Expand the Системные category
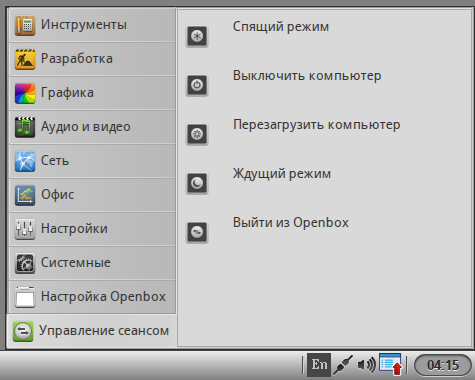475x380 pixels. (x=92, y=263)
